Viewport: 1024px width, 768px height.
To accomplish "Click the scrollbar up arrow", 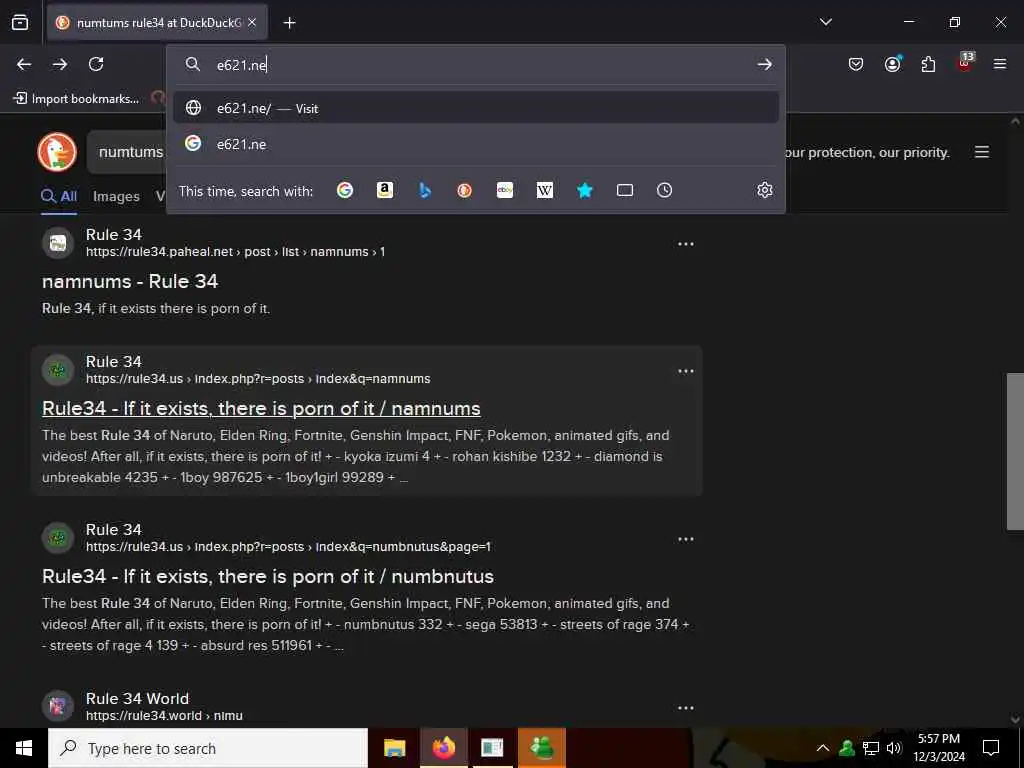I will 1015,121.
